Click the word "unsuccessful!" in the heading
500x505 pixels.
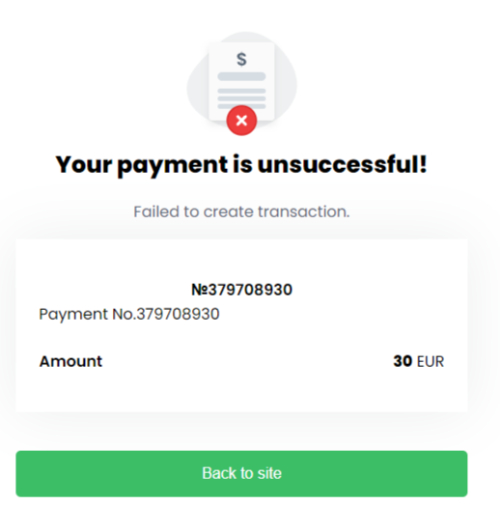(x=342, y=165)
